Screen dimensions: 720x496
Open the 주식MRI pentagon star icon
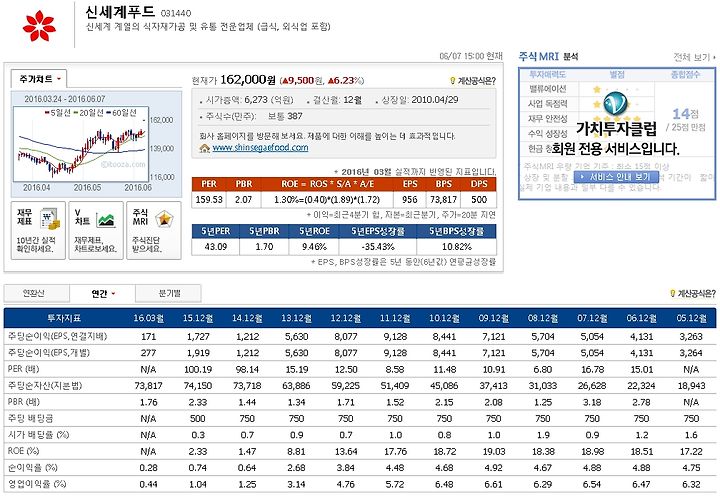pos(153,231)
